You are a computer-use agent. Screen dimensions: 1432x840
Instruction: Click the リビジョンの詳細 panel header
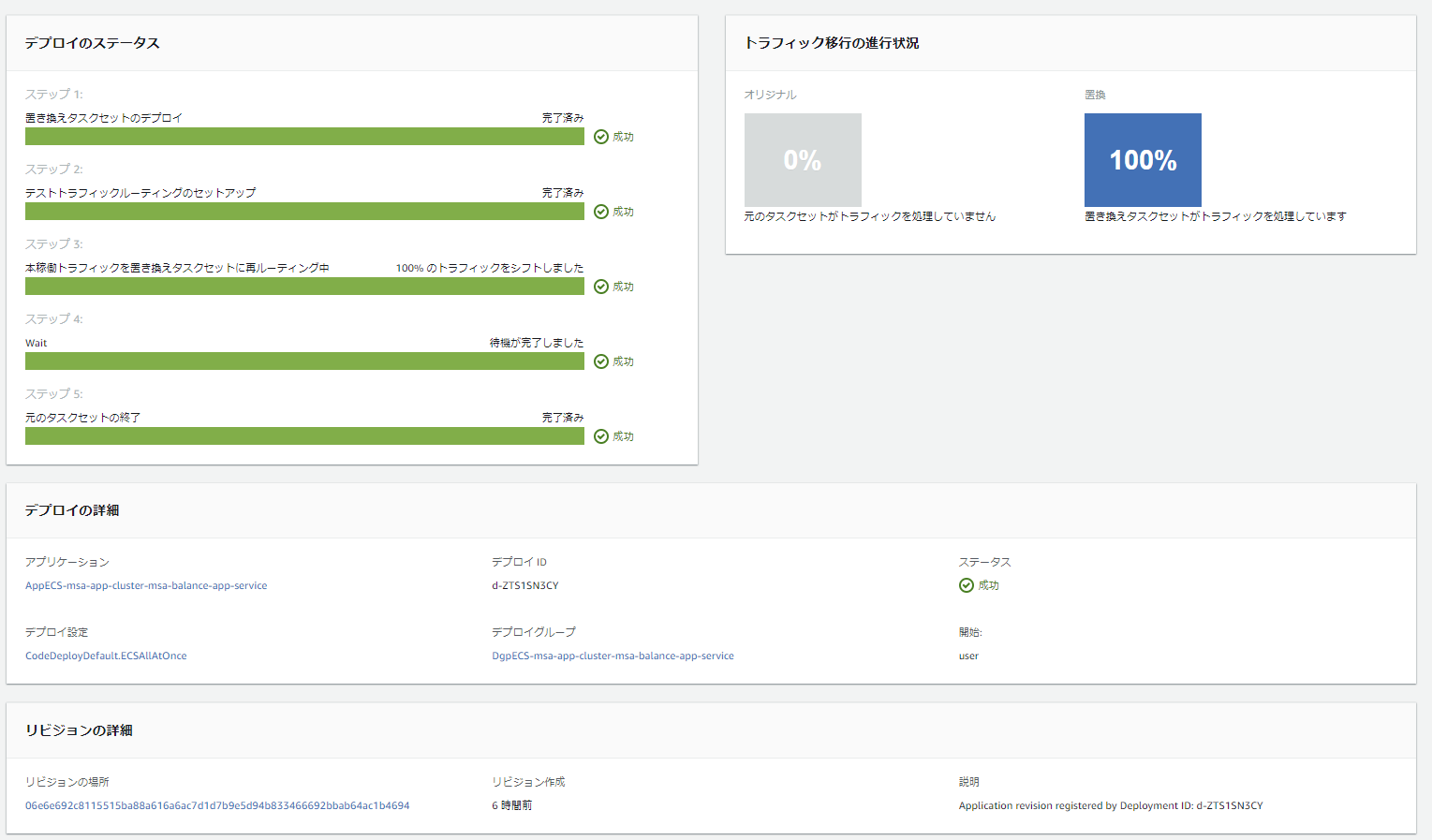[79, 730]
